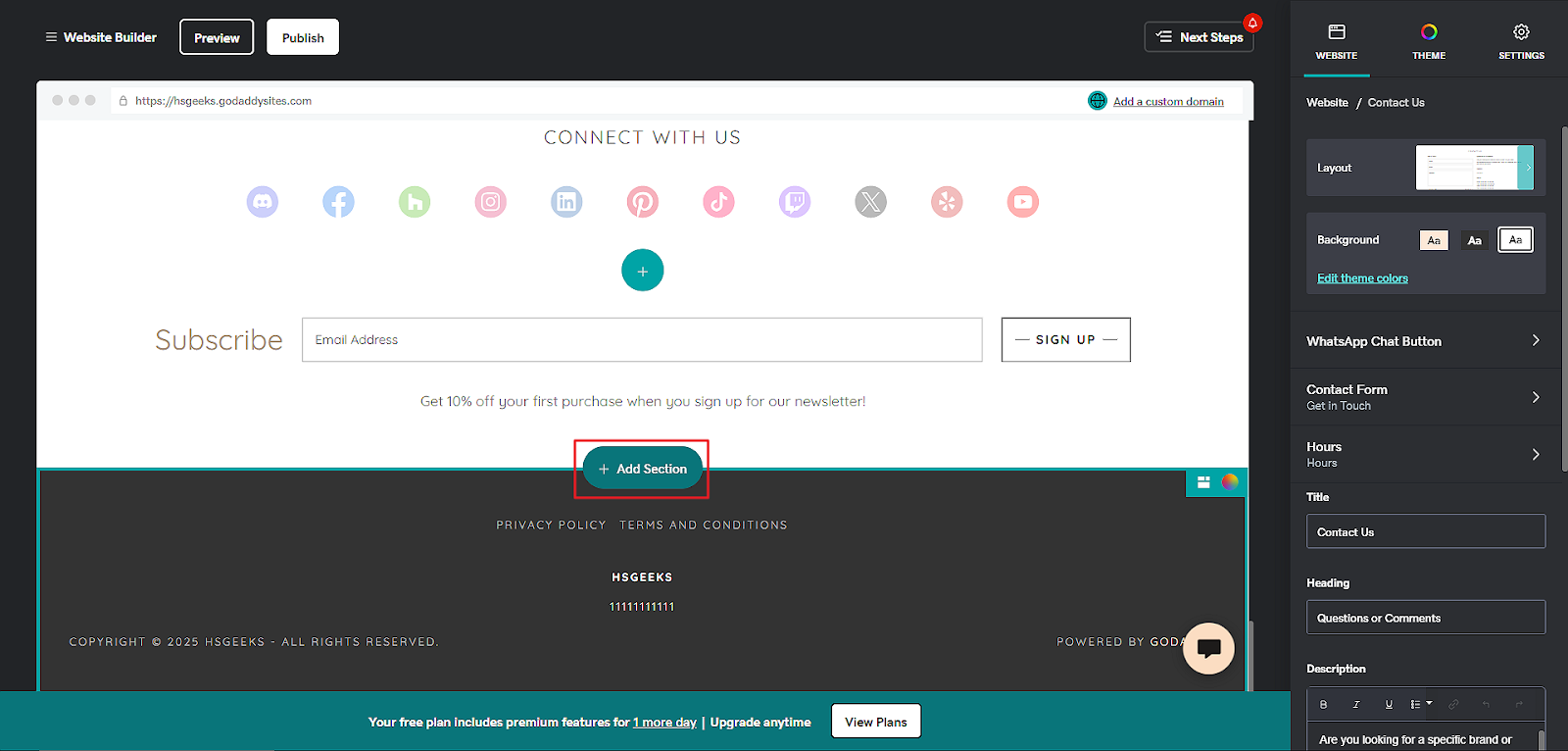
Task: Click the notification bell badge on Next Steps
Action: [x=1252, y=23]
